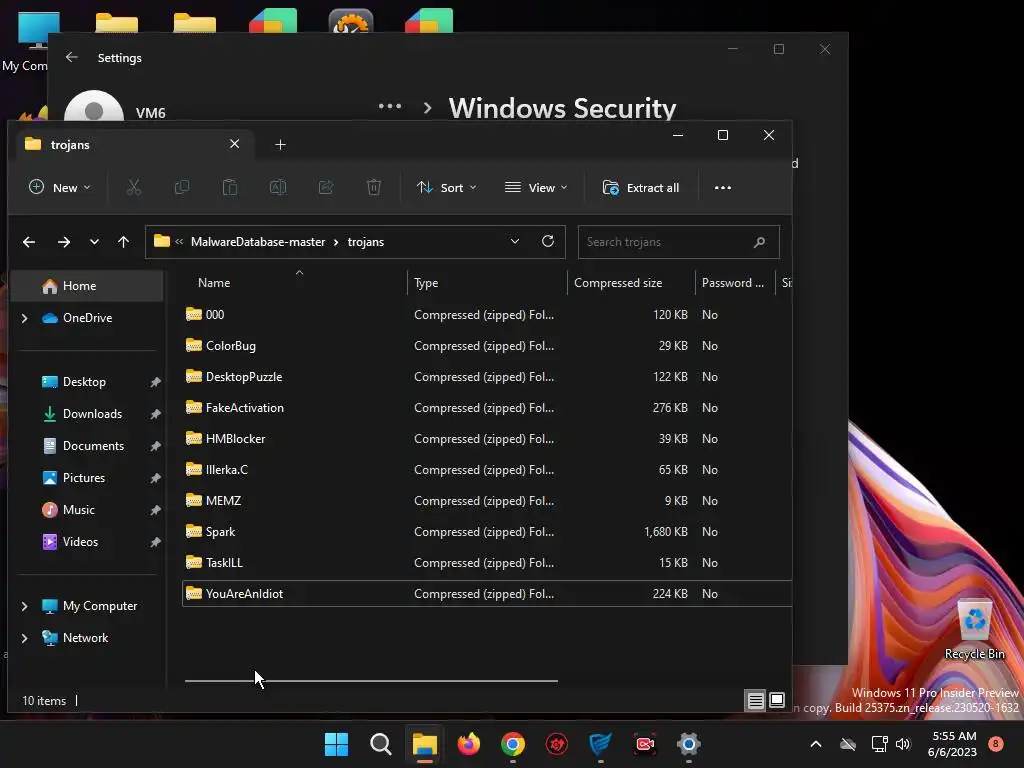Select the FakeActivation zipped folder
1024x768 pixels.
pos(487,408)
